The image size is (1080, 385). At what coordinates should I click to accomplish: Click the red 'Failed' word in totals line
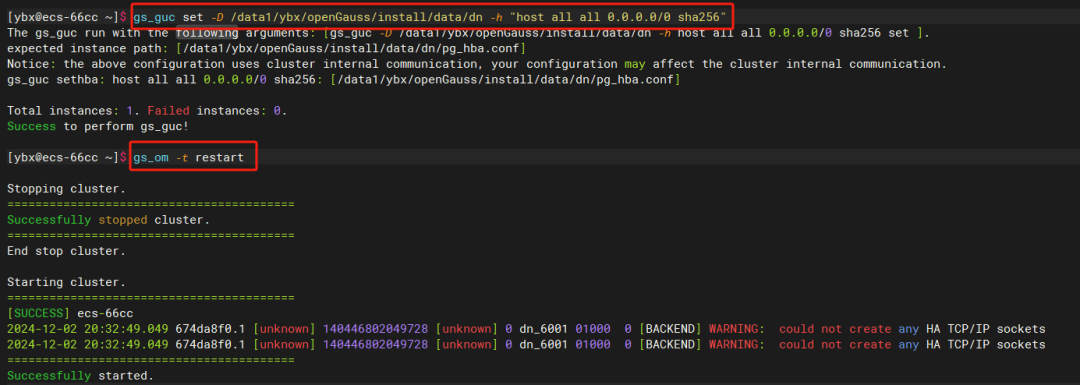168,110
